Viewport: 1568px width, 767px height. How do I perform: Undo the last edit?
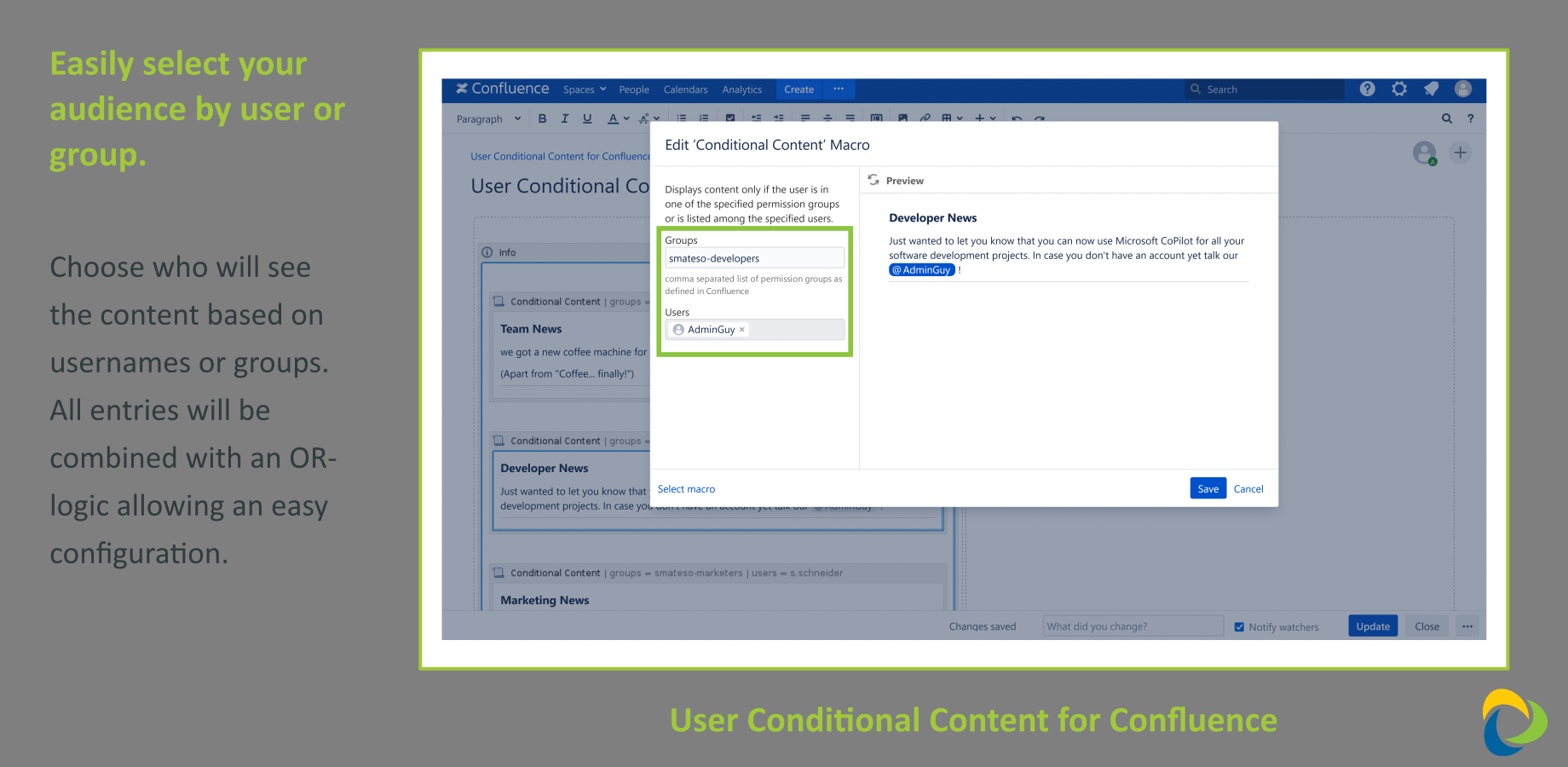(x=1017, y=118)
